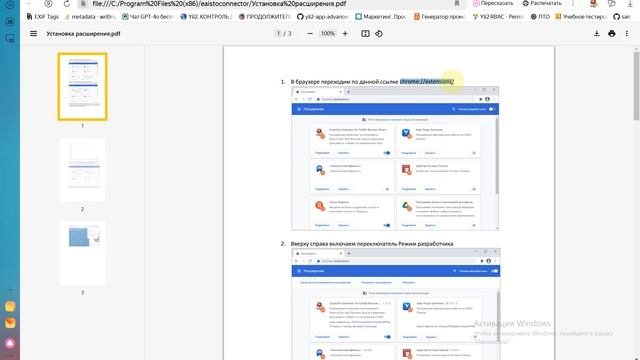Select the page 2 thumbnail

82,170
